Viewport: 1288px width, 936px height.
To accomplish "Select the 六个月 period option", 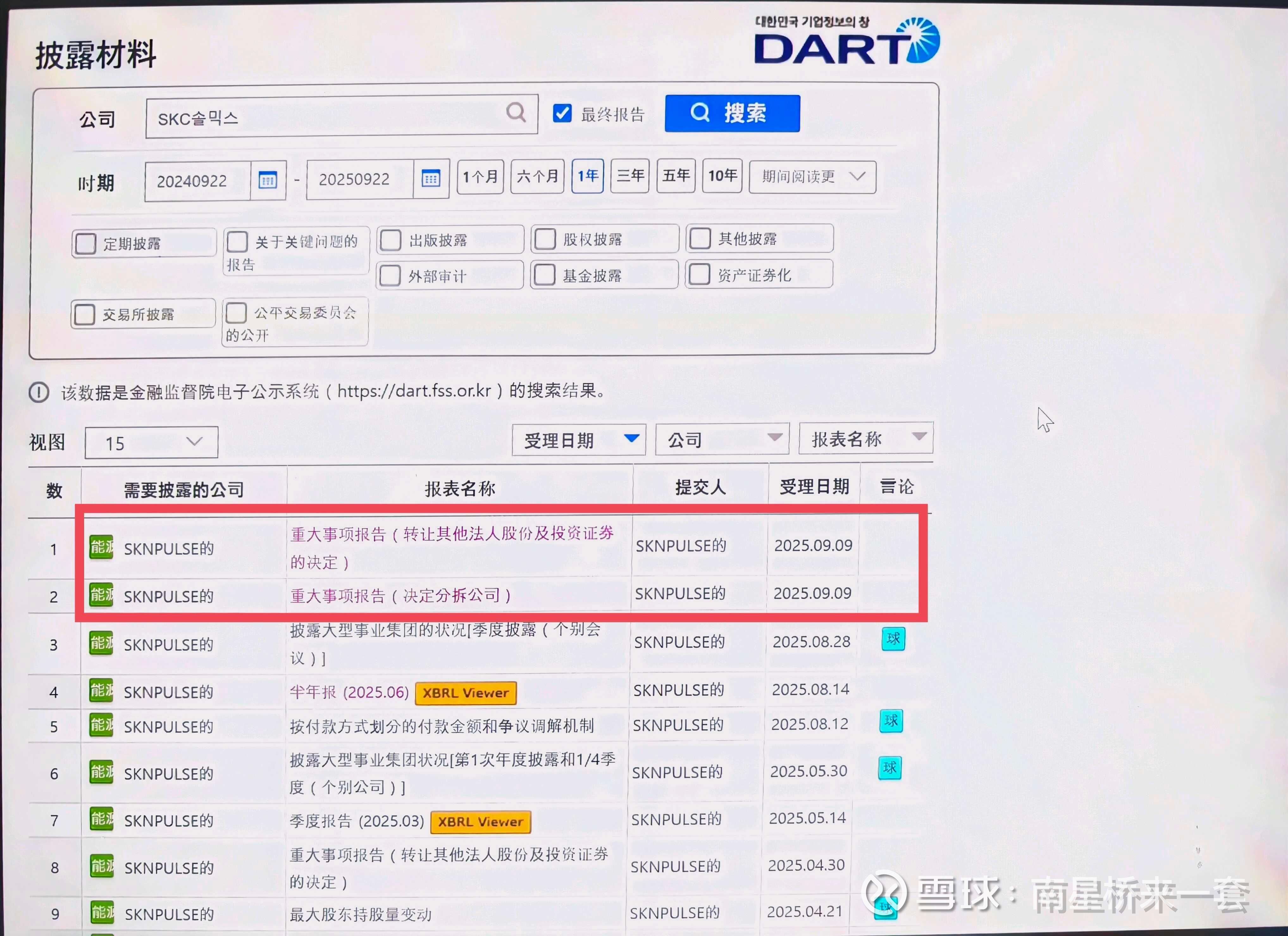I will (x=537, y=176).
